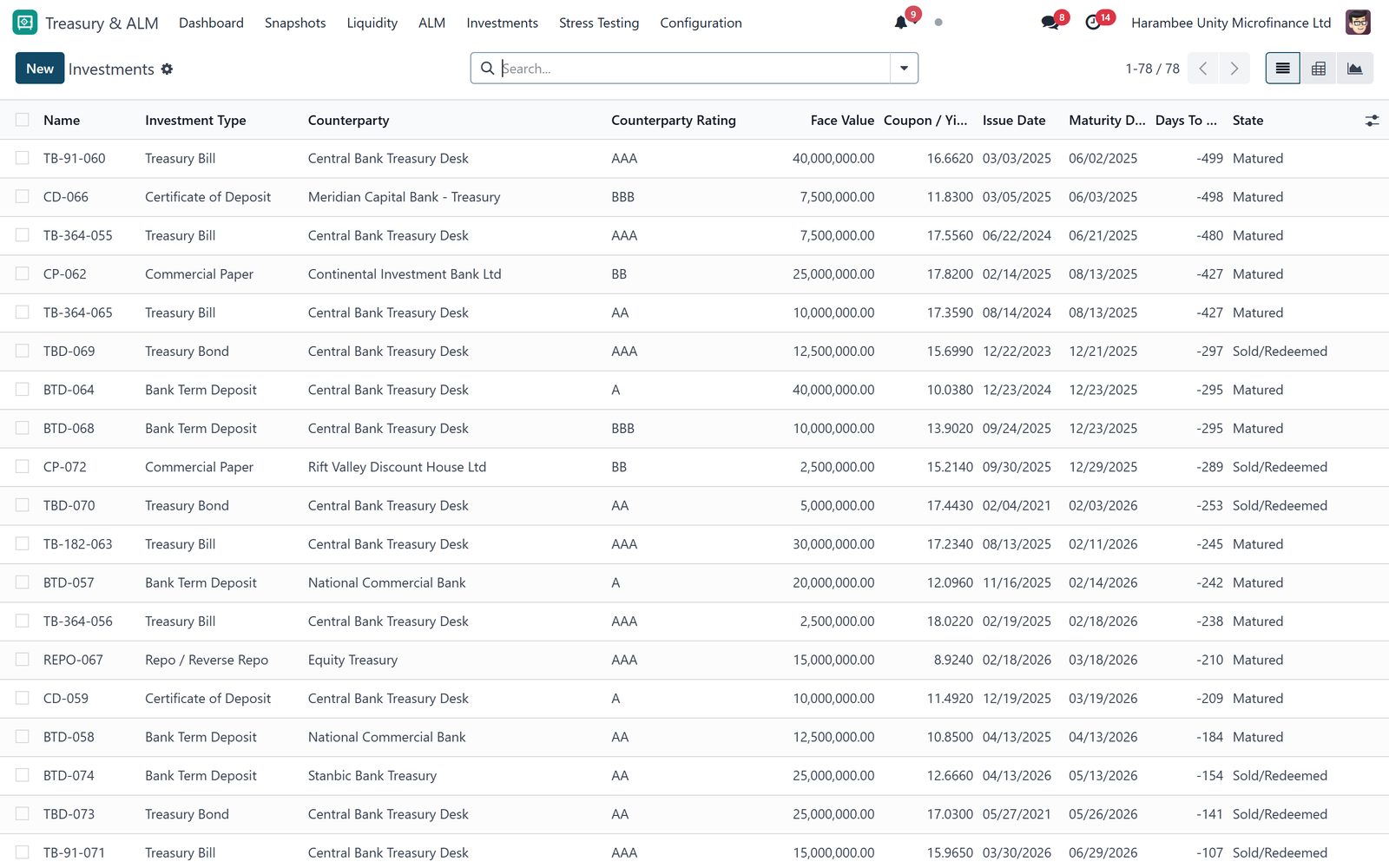Screen dimensions: 1389x868
Task: Expand the search options dropdown arrow
Action: [x=904, y=69]
